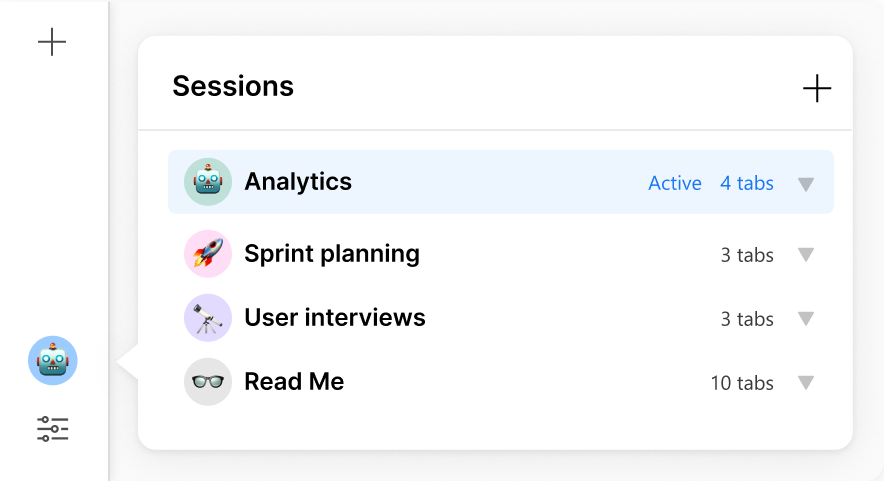Click the plus icon in left sidebar
The image size is (884, 481).
pos(52,42)
